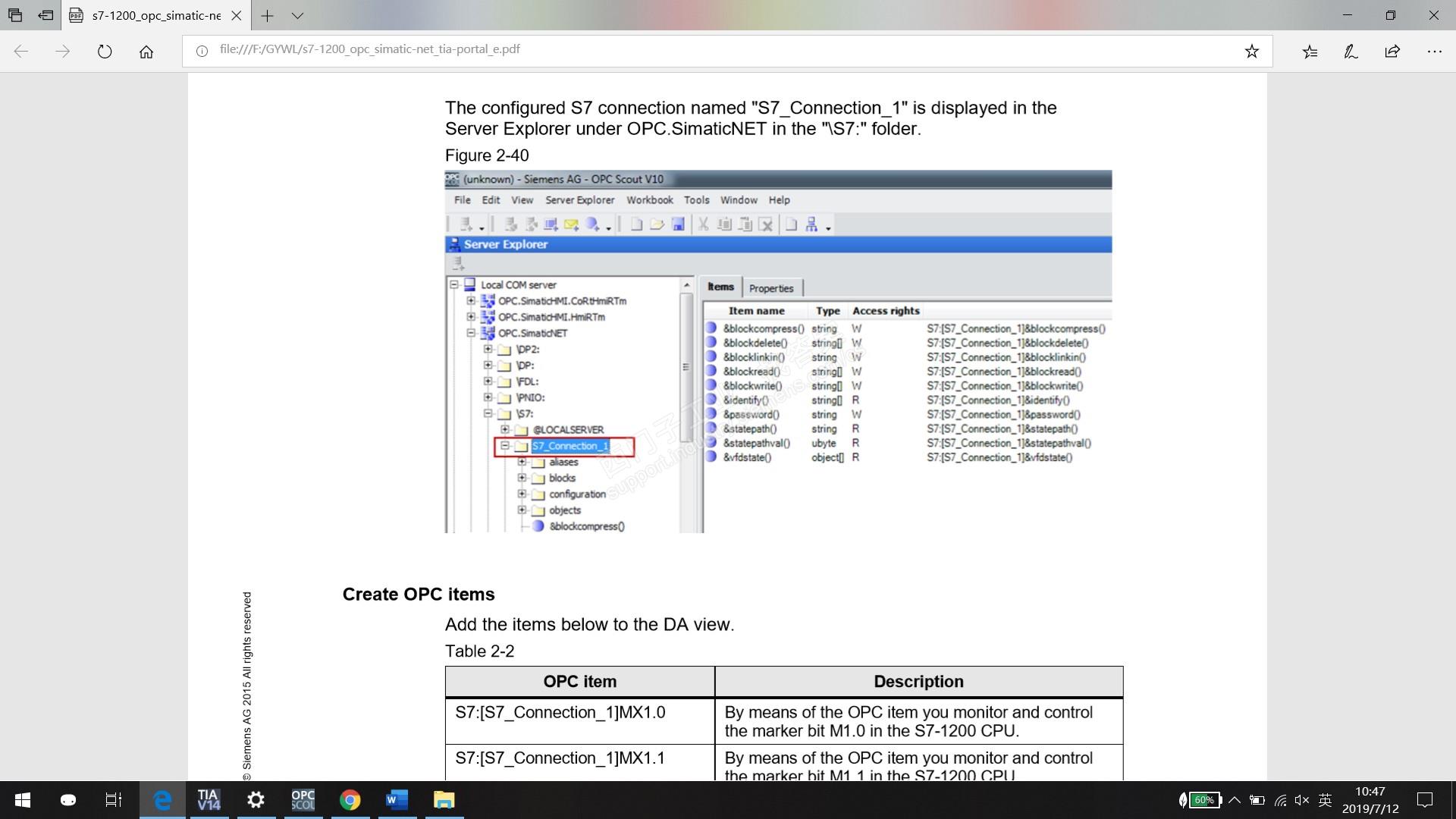Open Settings and more ellipsis menu
1456x819 pixels.
[x=1434, y=52]
